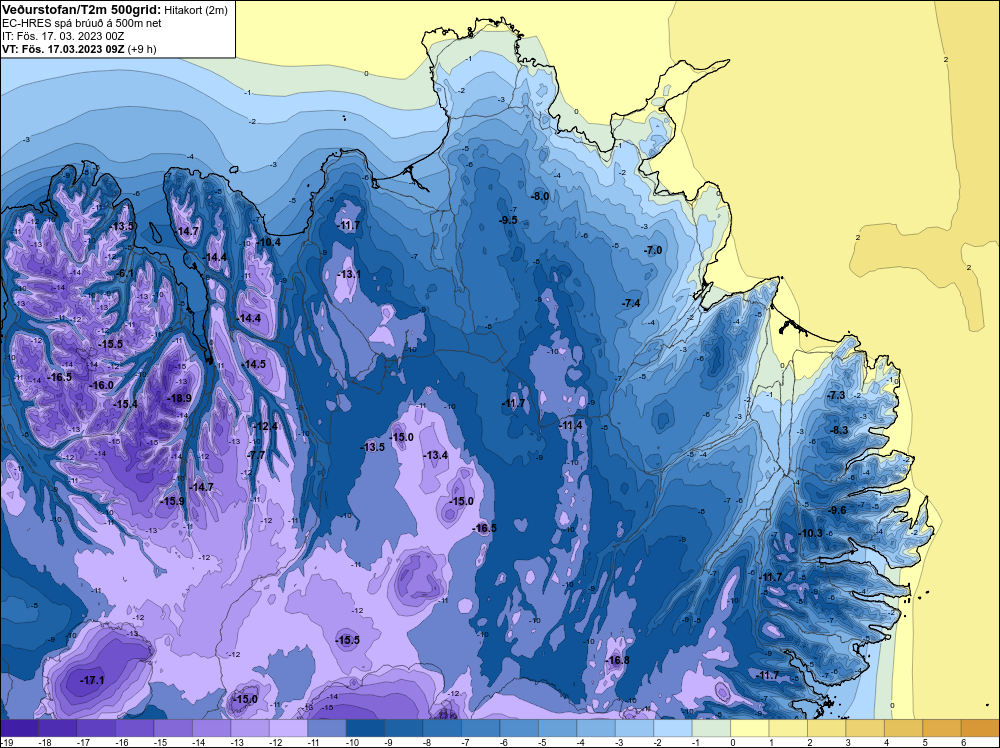This screenshot has height=748, width=1000.
Task: Click the legend swatch between -14 and -13
Action: click(212, 728)
